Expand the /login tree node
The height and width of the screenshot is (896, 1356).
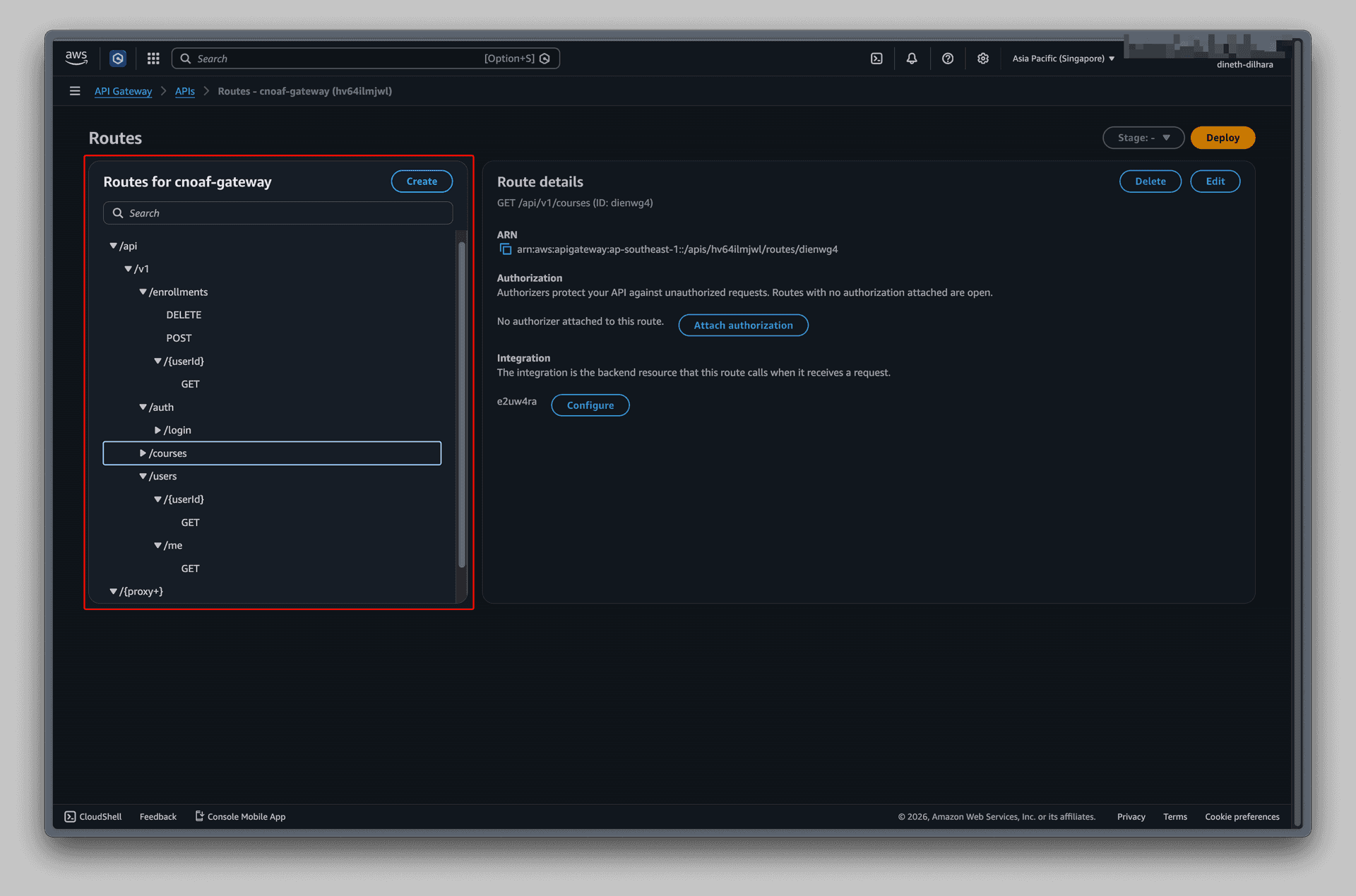pyautogui.click(x=157, y=430)
